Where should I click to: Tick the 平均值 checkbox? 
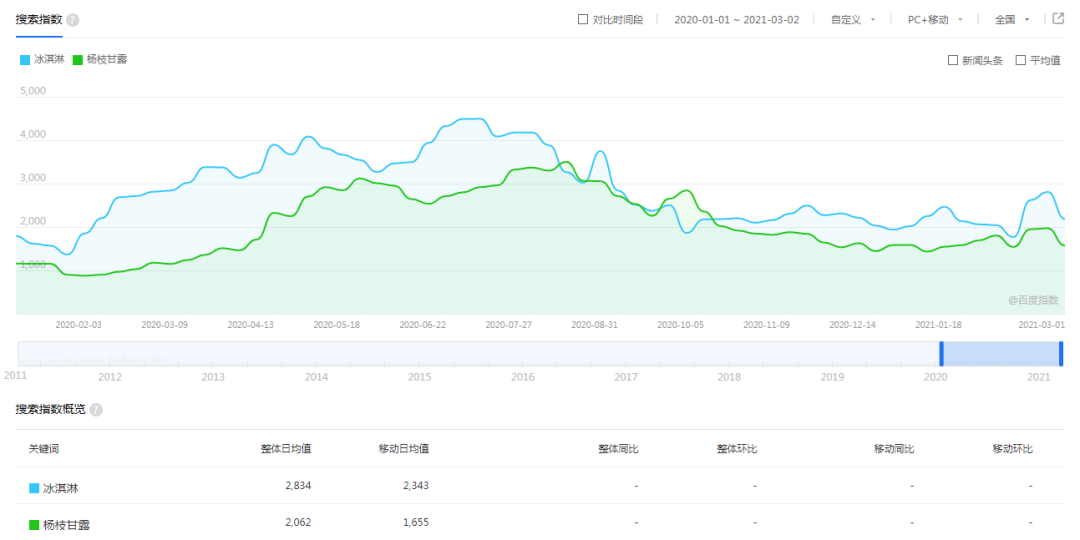pyautogui.click(x=1021, y=60)
